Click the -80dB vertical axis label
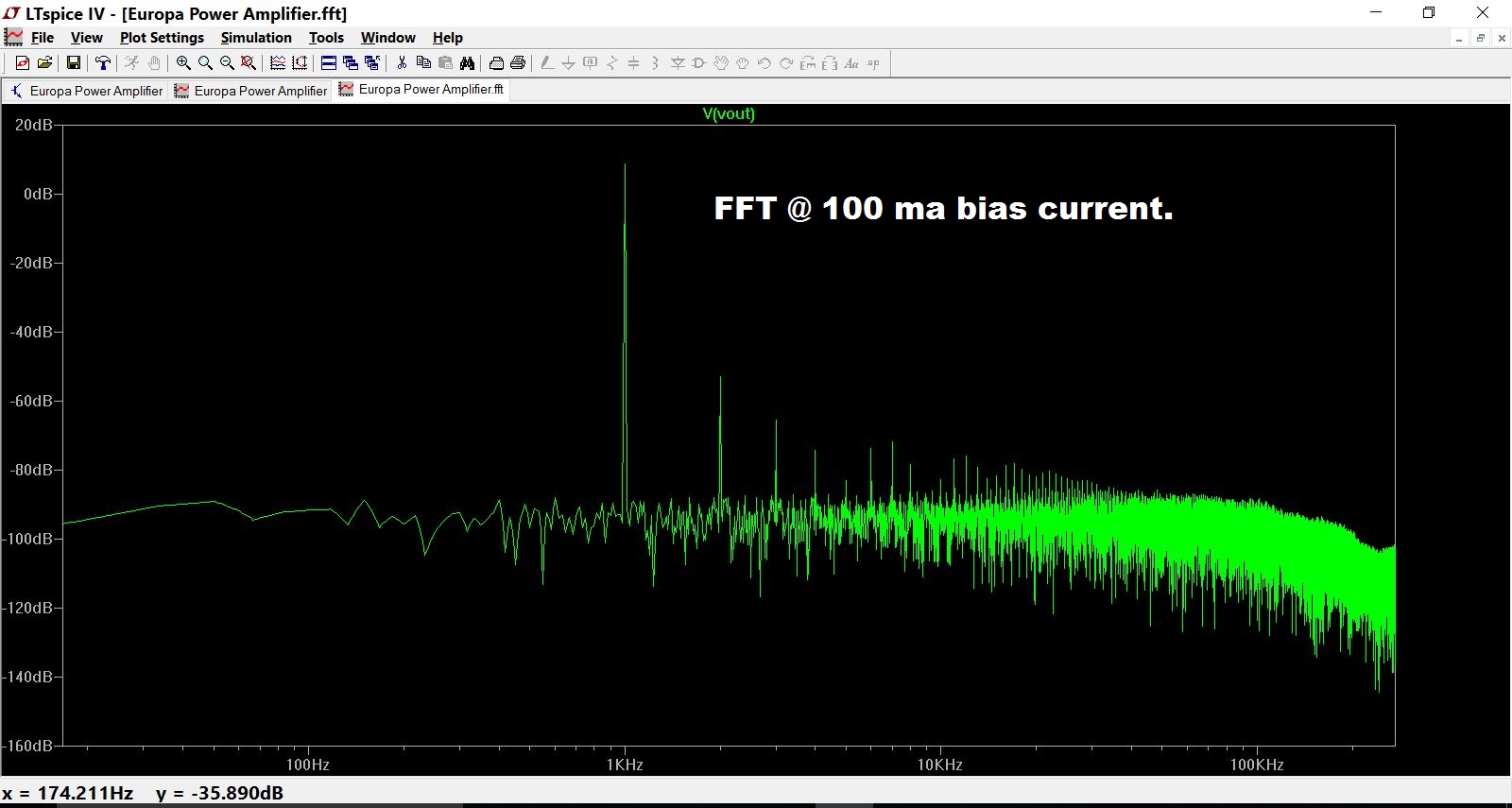The height and width of the screenshot is (808, 1512). pyautogui.click(x=31, y=470)
